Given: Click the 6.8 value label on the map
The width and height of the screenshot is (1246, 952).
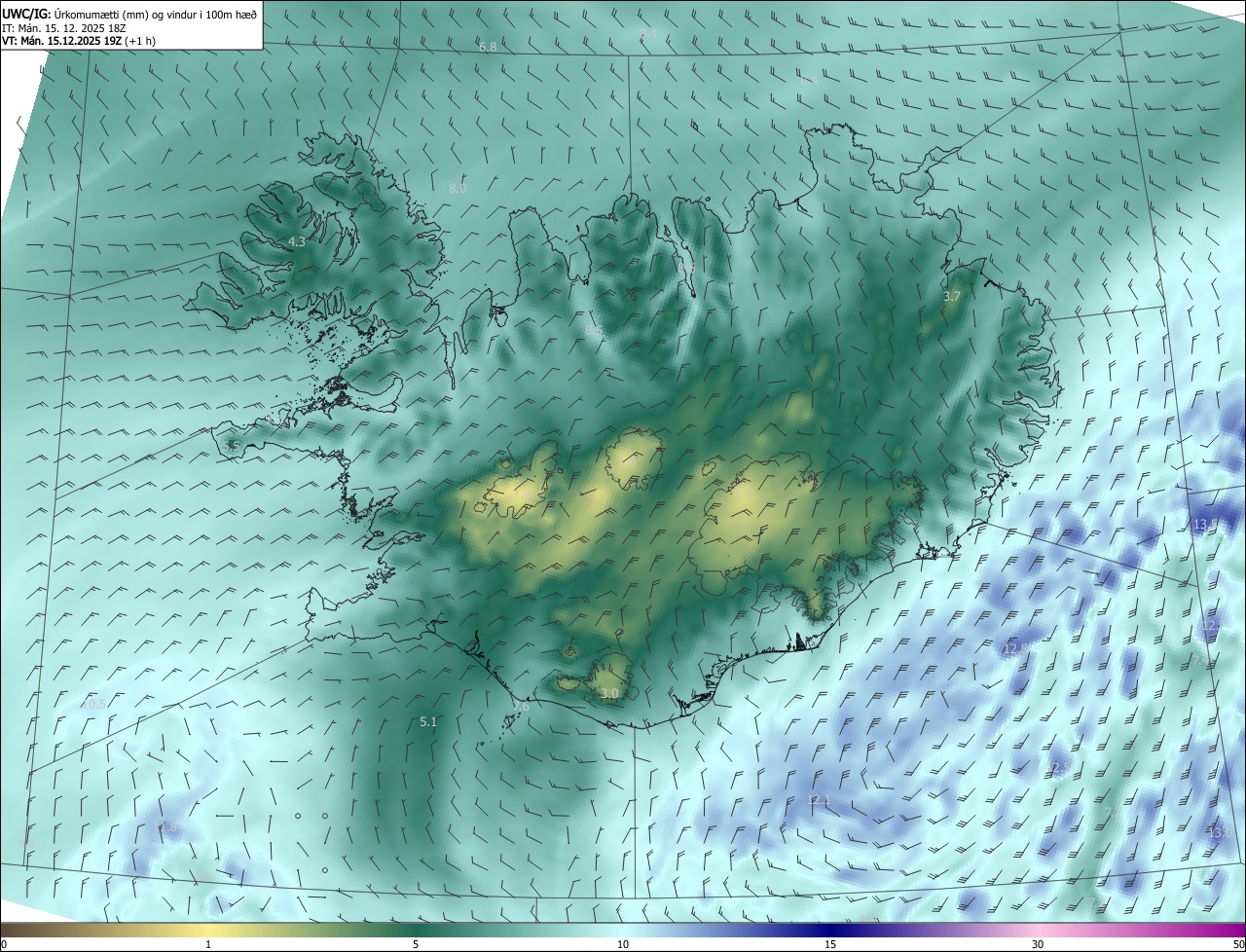Looking at the screenshot, I should coord(488,47).
